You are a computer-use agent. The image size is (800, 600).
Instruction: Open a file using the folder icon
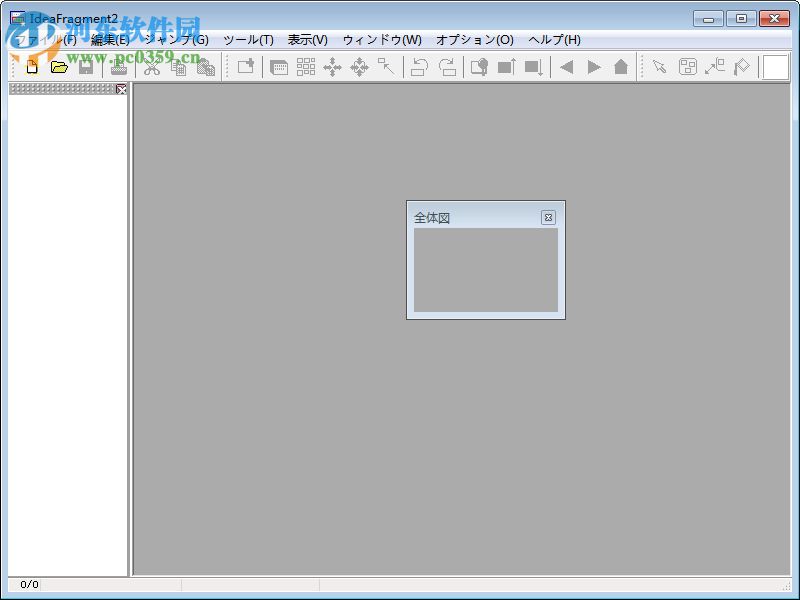click(x=59, y=67)
